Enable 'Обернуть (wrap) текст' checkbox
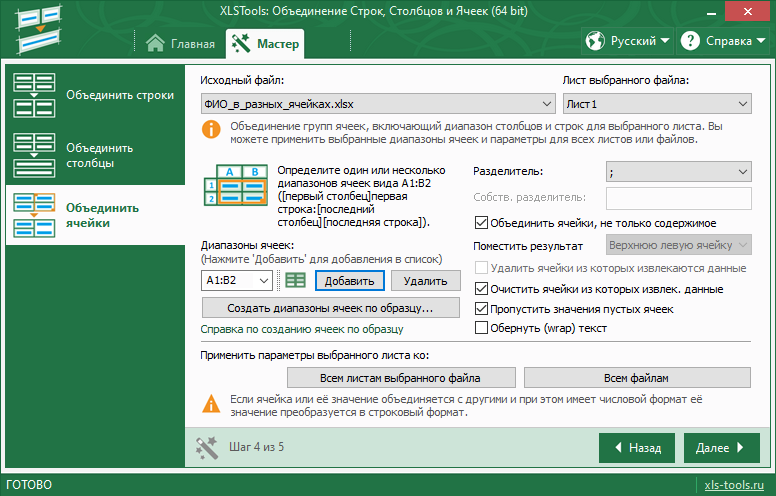 click(x=482, y=328)
